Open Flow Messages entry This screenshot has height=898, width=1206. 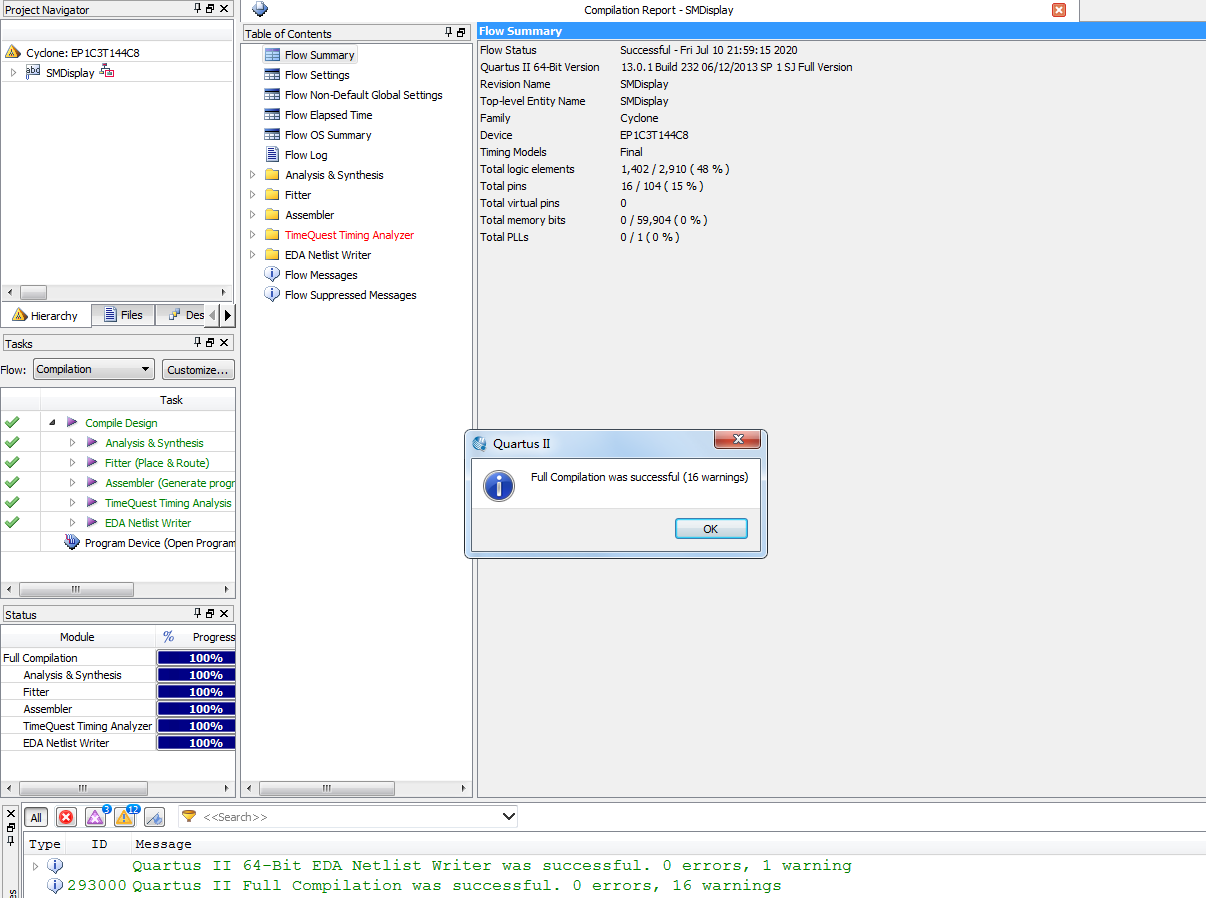321,275
